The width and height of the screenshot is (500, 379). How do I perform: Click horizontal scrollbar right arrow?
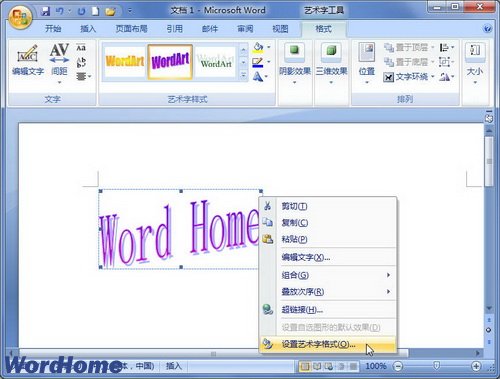pyautogui.click(x=478, y=353)
